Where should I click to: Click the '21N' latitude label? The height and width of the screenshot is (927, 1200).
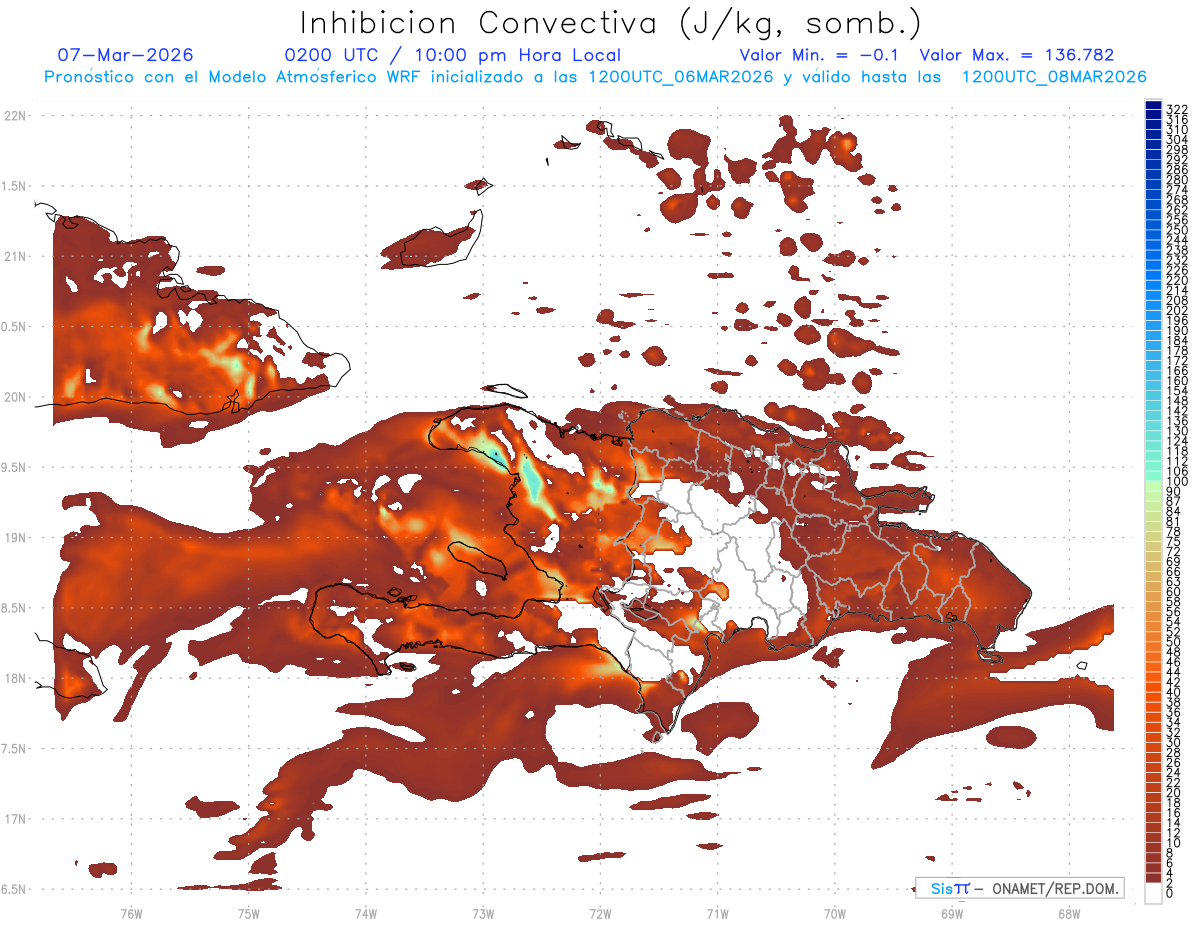click(x=15, y=256)
